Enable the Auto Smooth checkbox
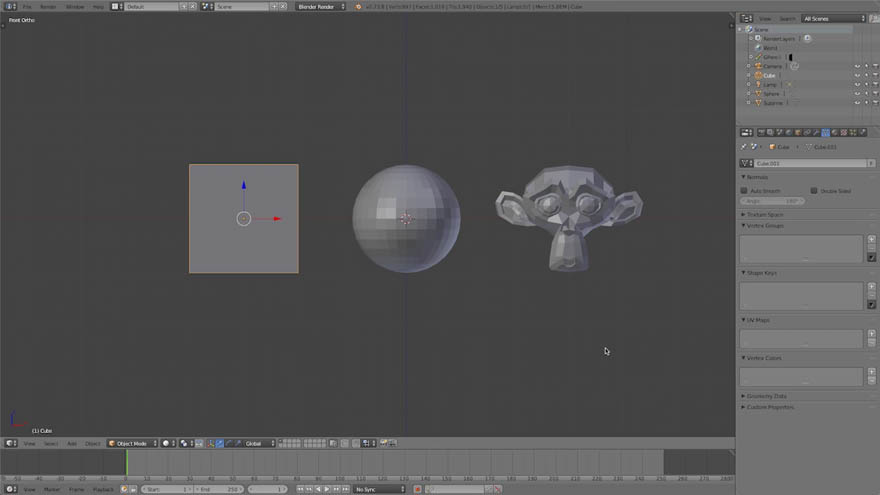 (x=744, y=191)
